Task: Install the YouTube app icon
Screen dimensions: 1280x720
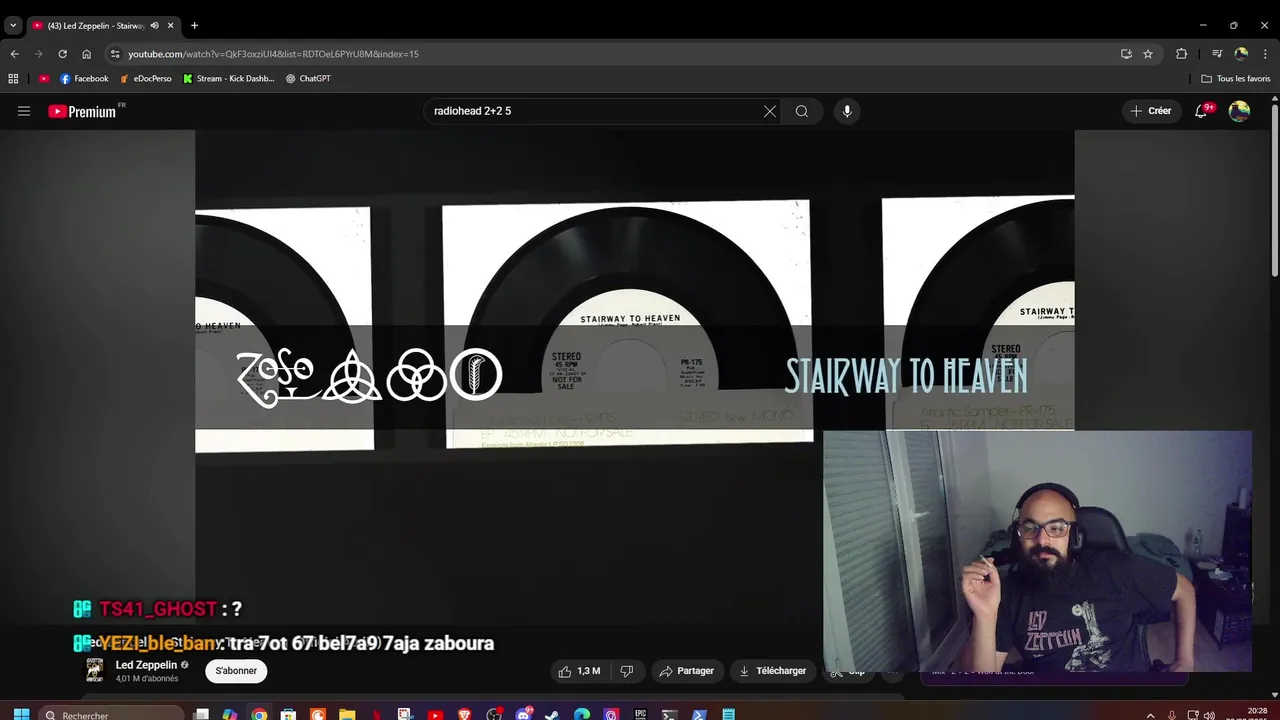Action: point(1126,54)
